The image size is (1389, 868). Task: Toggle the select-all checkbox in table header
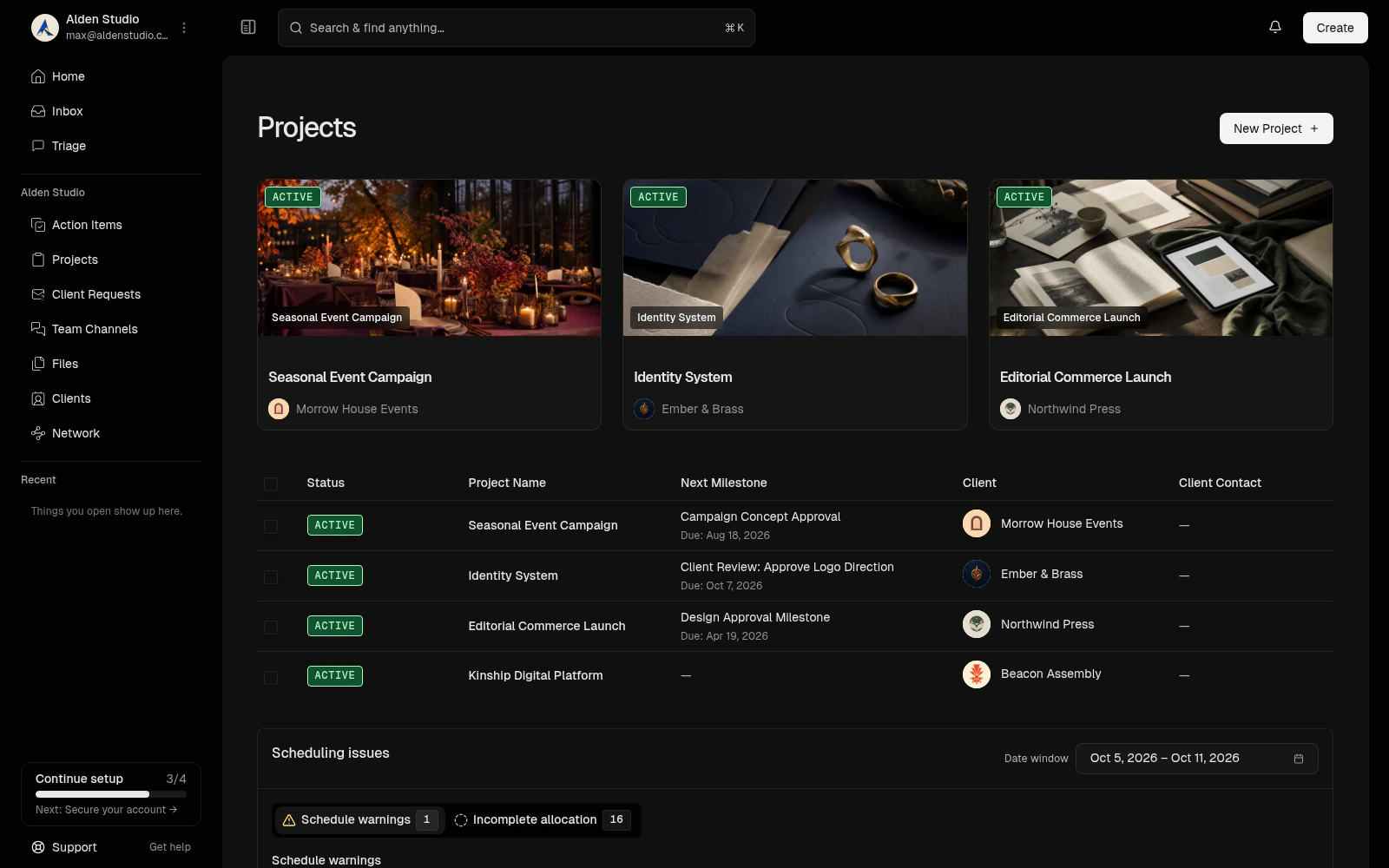tap(271, 483)
